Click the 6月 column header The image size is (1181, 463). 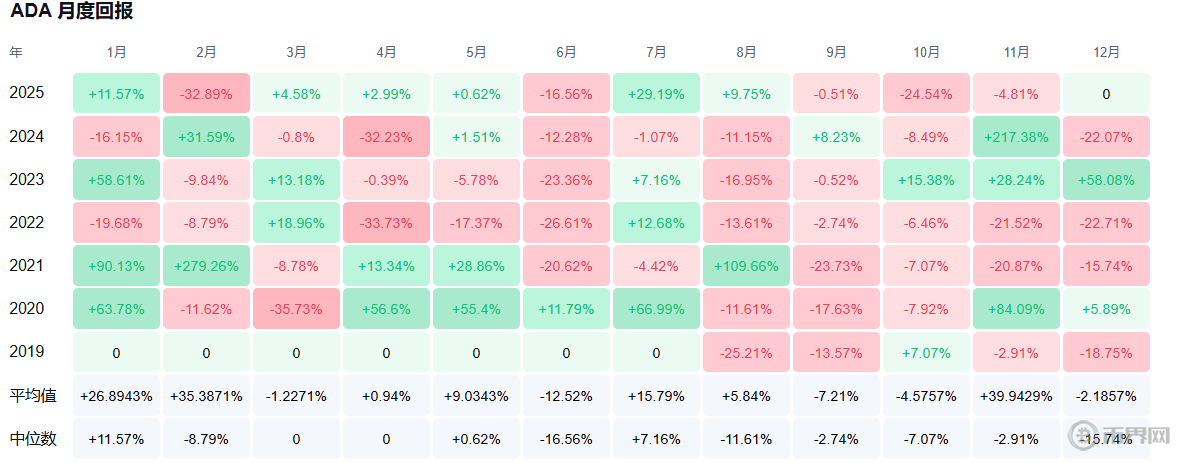pos(566,52)
